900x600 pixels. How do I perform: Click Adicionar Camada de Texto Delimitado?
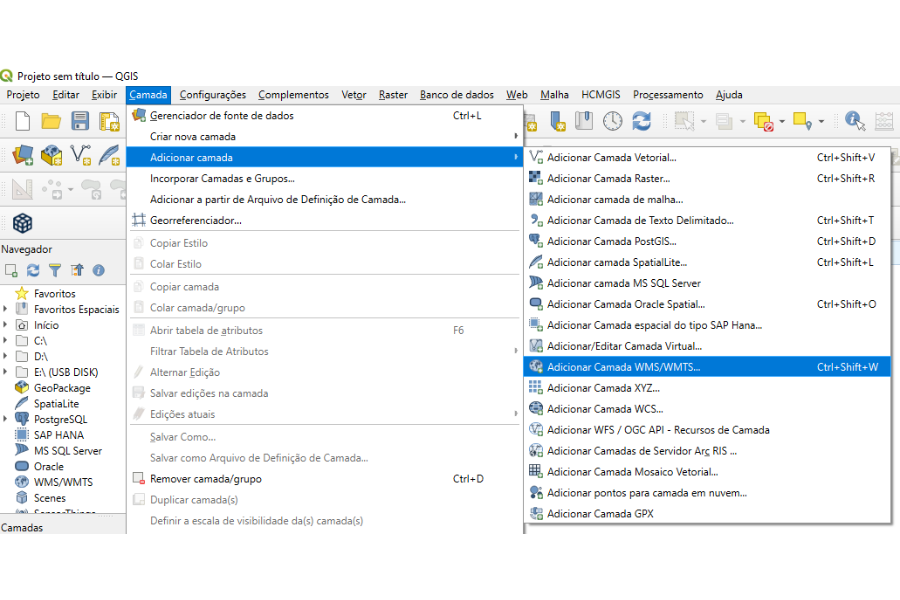tap(640, 220)
